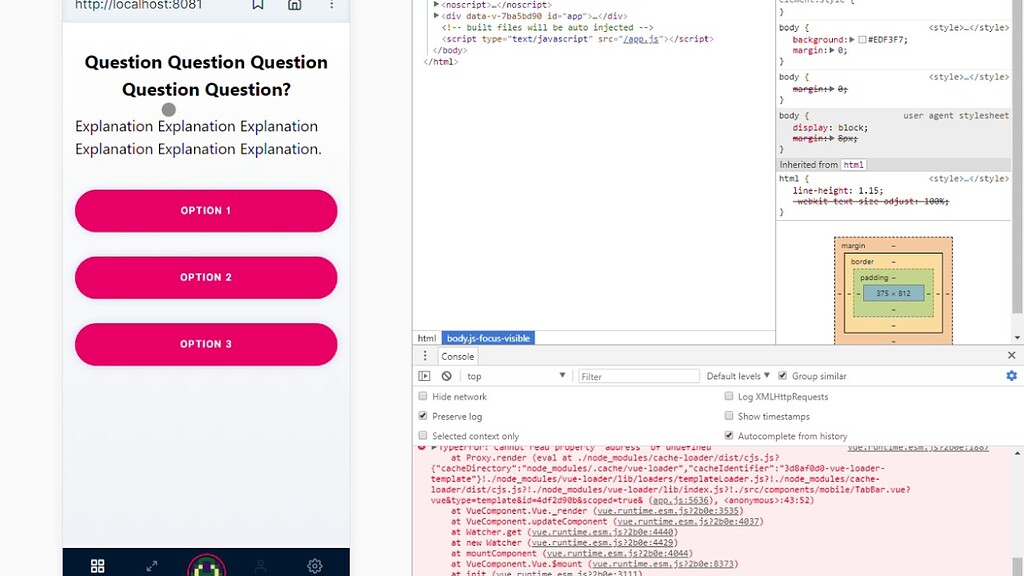The image size is (1024, 576).
Task: Select the clear console icon
Action: (446, 375)
